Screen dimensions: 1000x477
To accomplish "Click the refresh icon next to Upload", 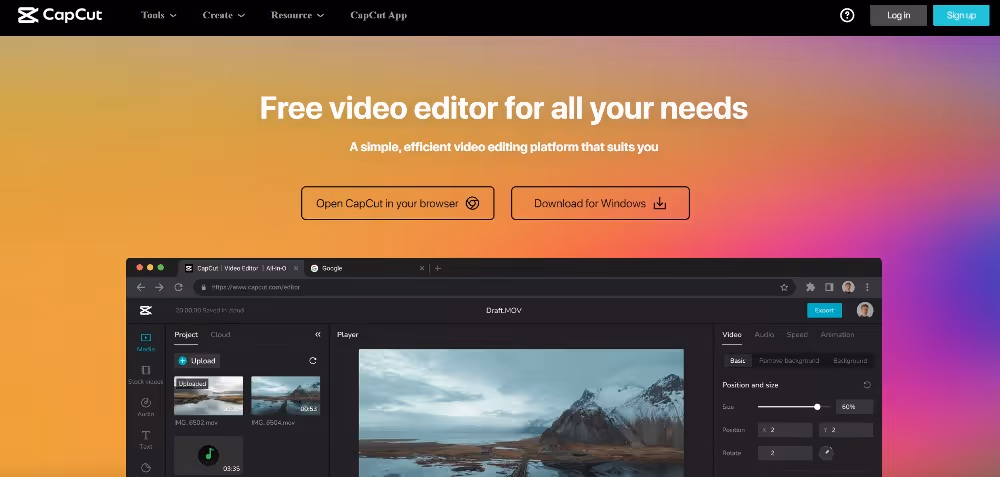I will click(312, 360).
